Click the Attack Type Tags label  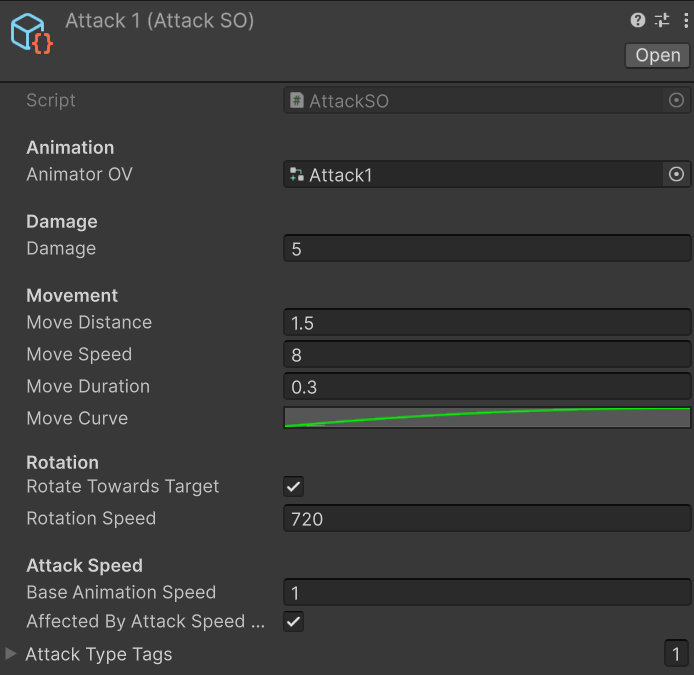99,654
